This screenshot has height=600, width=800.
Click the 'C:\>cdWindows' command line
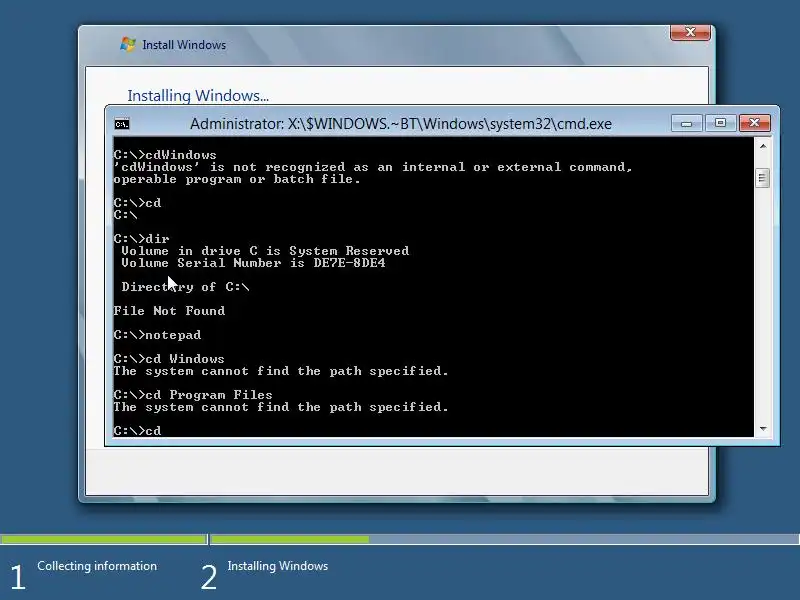[165, 155]
